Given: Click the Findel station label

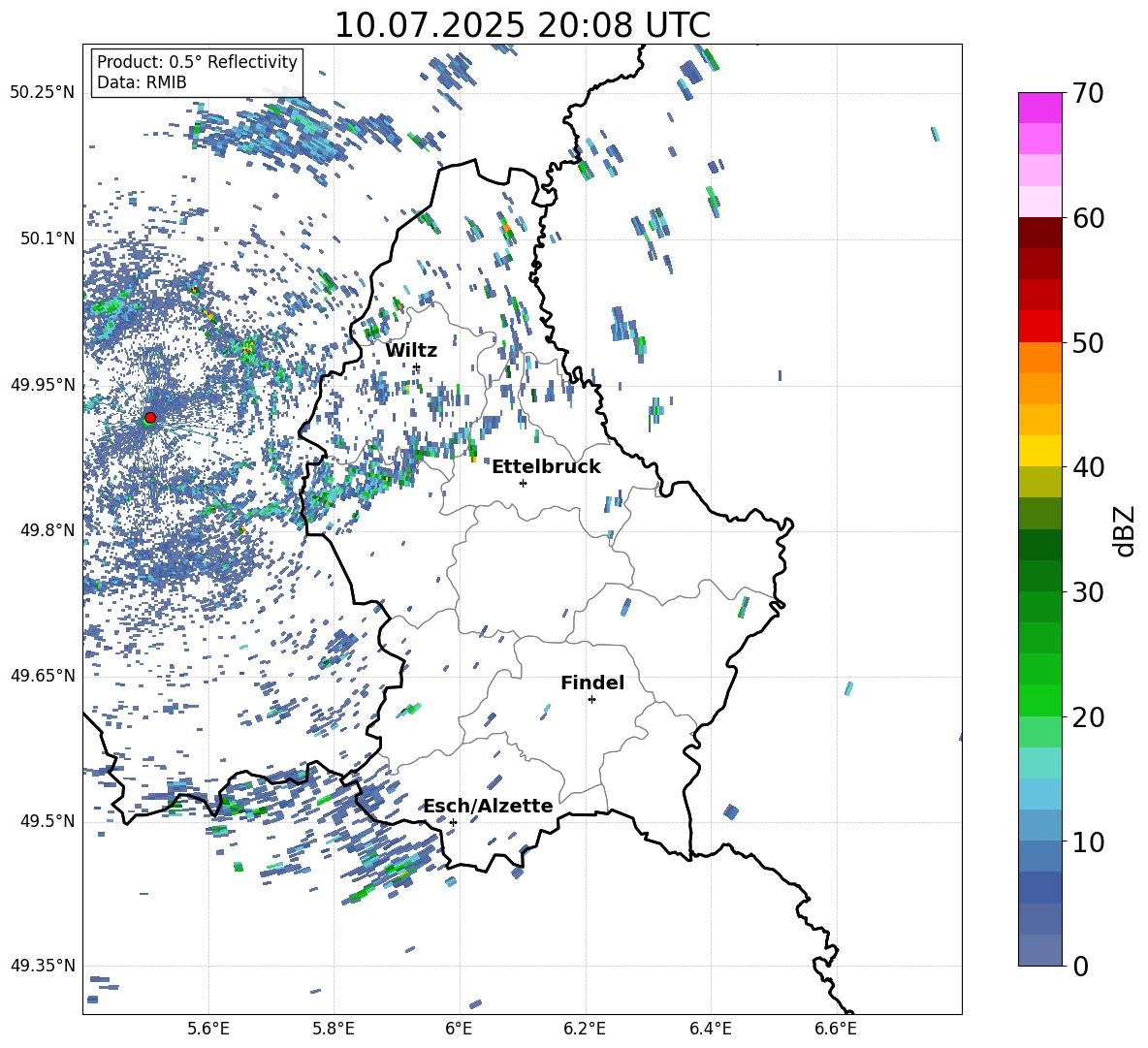Looking at the screenshot, I should pos(592,683).
